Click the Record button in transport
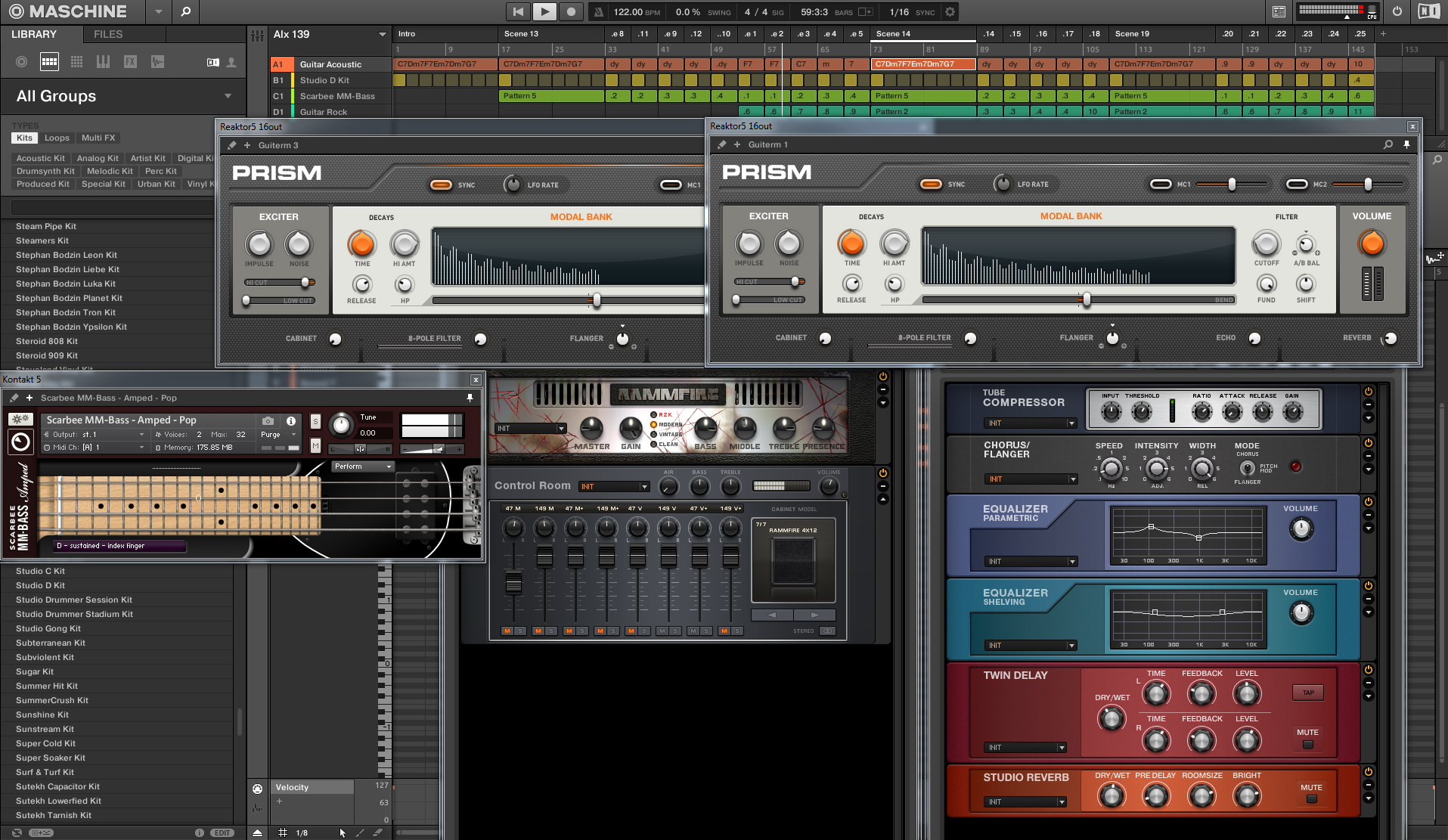1448x840 pixels. (x=571, y=11)
